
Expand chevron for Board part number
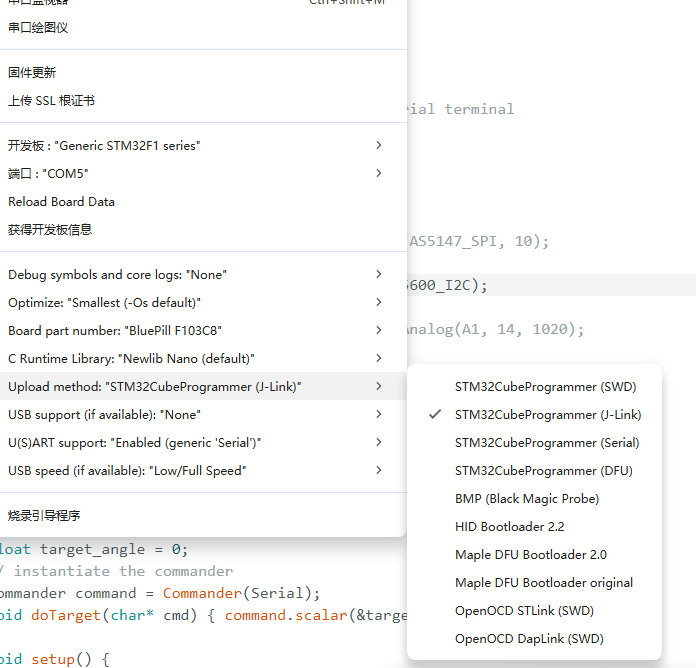[378, 330]
